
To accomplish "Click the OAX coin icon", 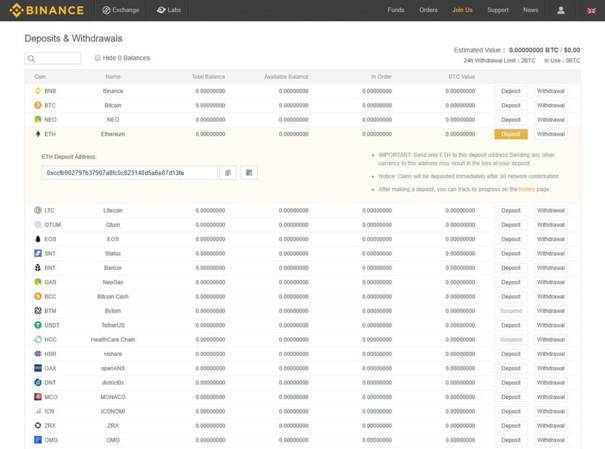I will 38,368.
